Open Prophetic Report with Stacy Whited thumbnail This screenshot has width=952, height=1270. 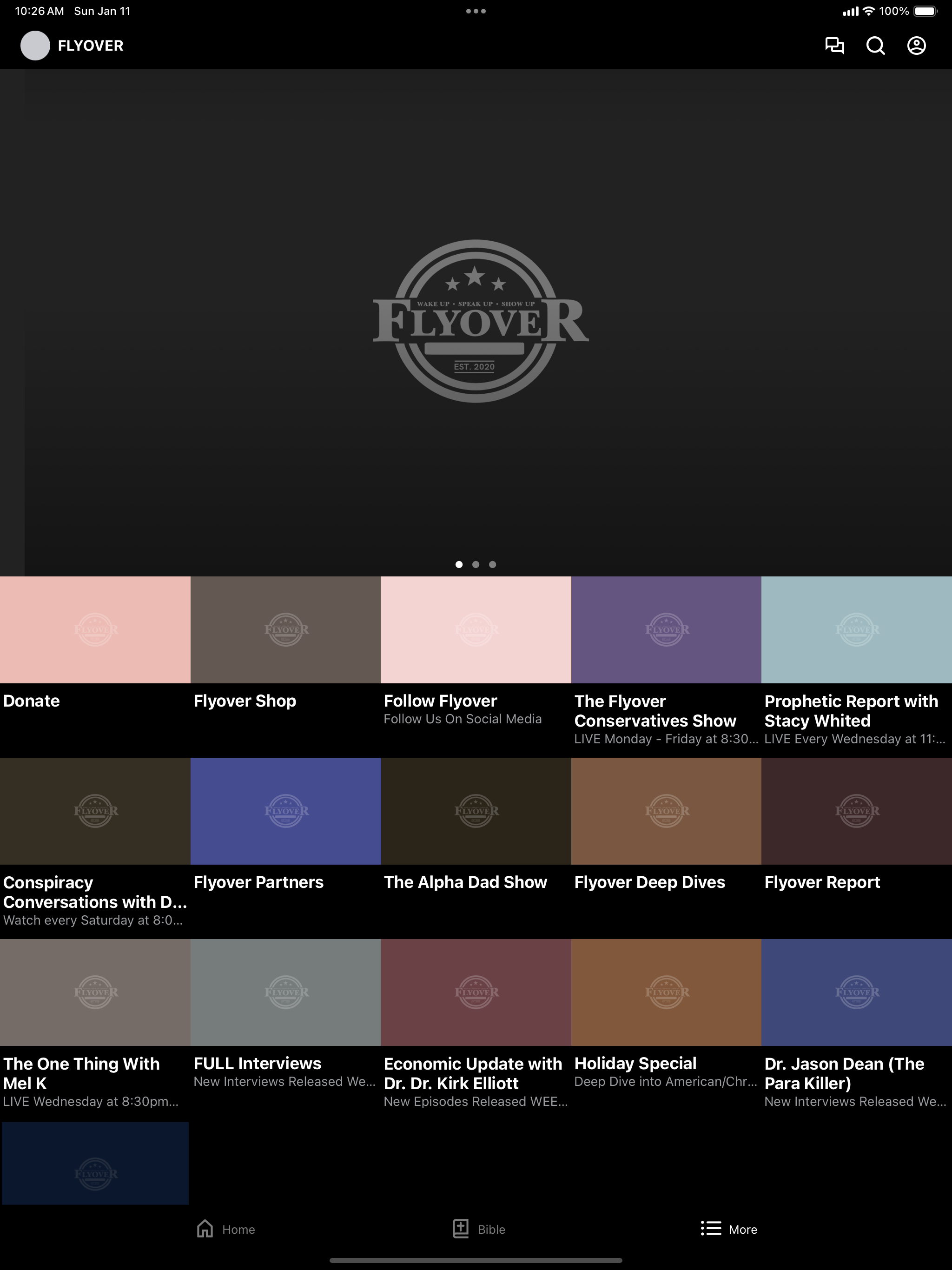pos(857,630)
